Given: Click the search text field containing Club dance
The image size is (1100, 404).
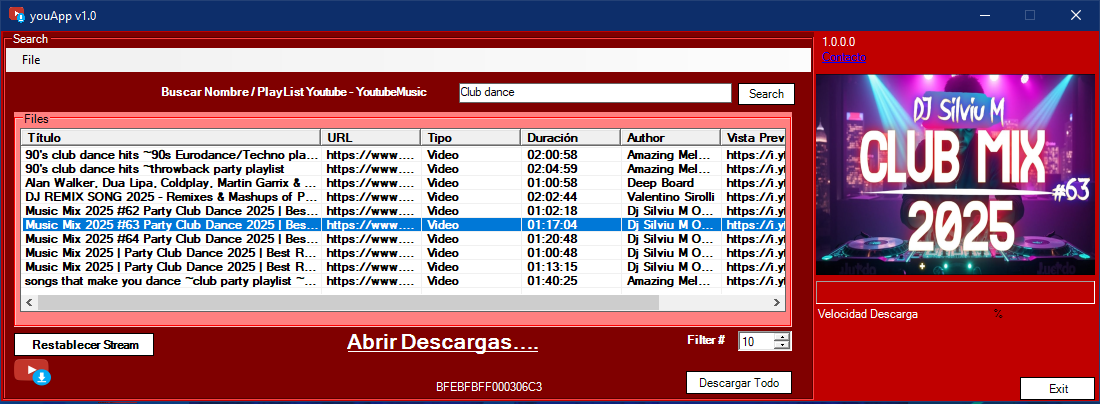Looking at the screenshot, I should click(x=595, y=93).
